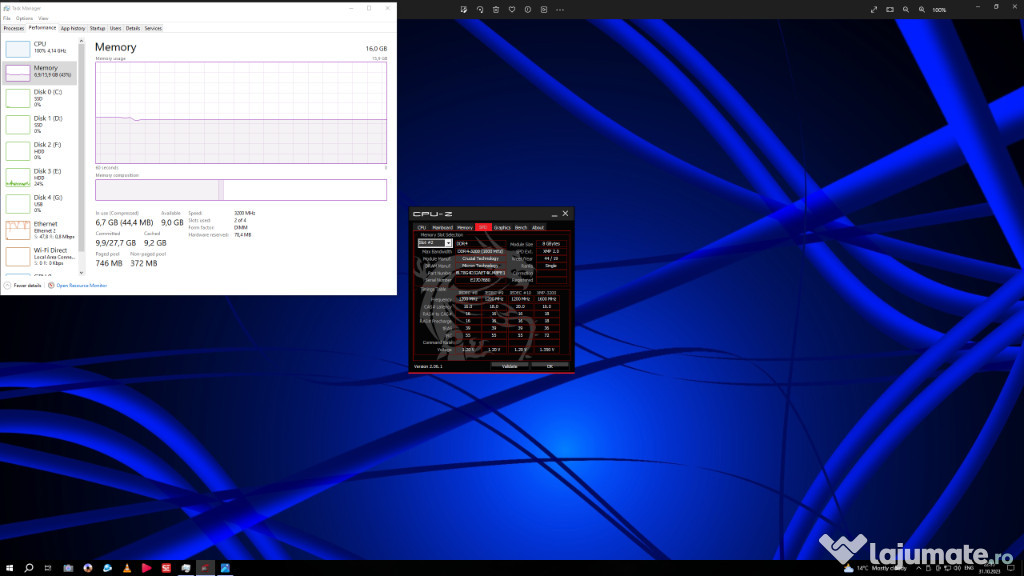The image size is (1024, 576).
Task: Click the Validate button in CPU-Z
Action: (509, 366)
